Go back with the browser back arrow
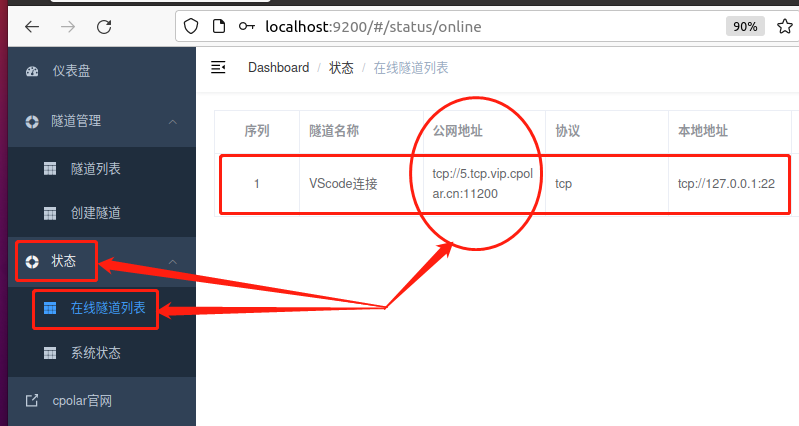Image resolution: width=799 pixels, height=426 pixels. click(x=32, y=26)
